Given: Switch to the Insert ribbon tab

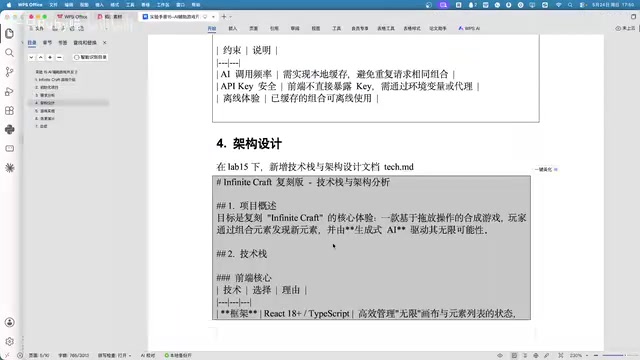Looking at the screenshot, I should click(x=233, y=29).
